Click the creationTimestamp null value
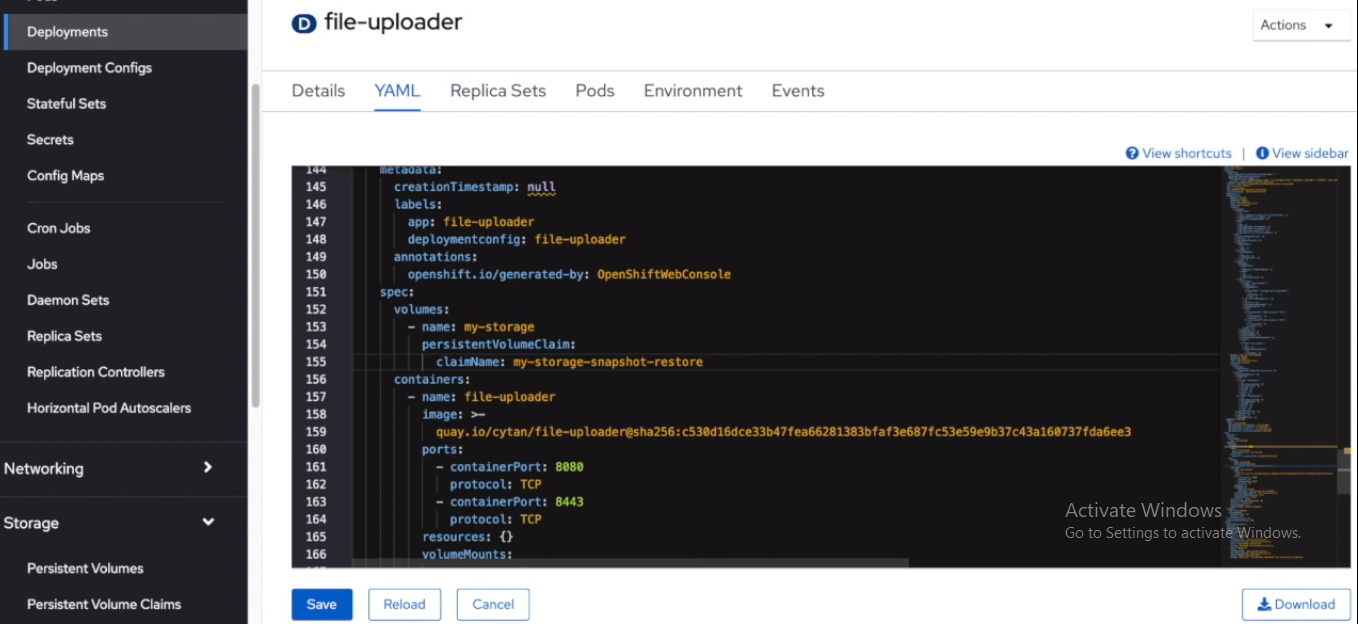 [541, 187]
